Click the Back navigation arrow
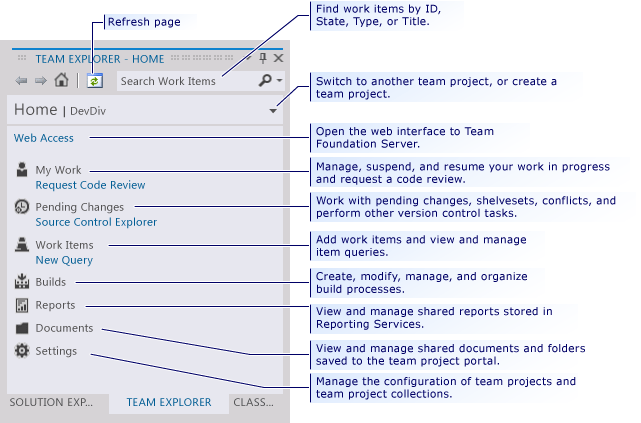The height and width of the screenshot is (423, 641). point(21,81)
